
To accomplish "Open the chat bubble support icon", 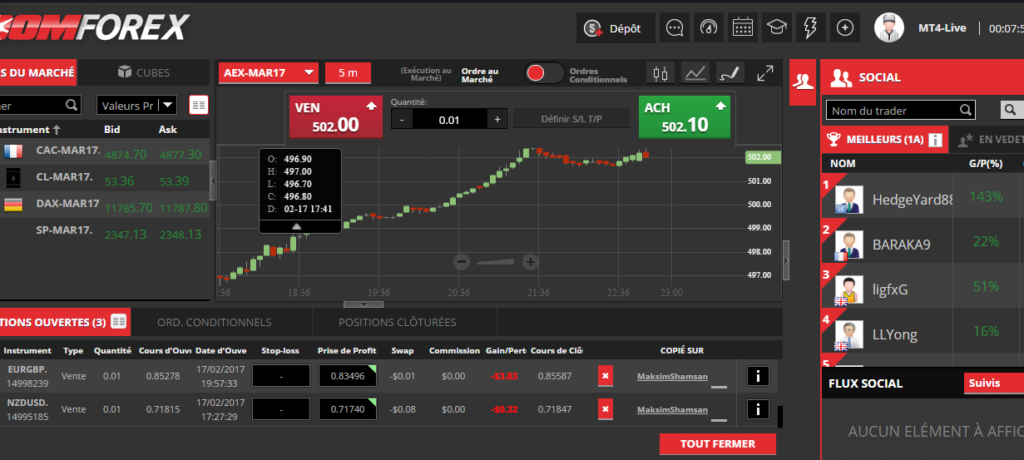I will pos(675,28).
